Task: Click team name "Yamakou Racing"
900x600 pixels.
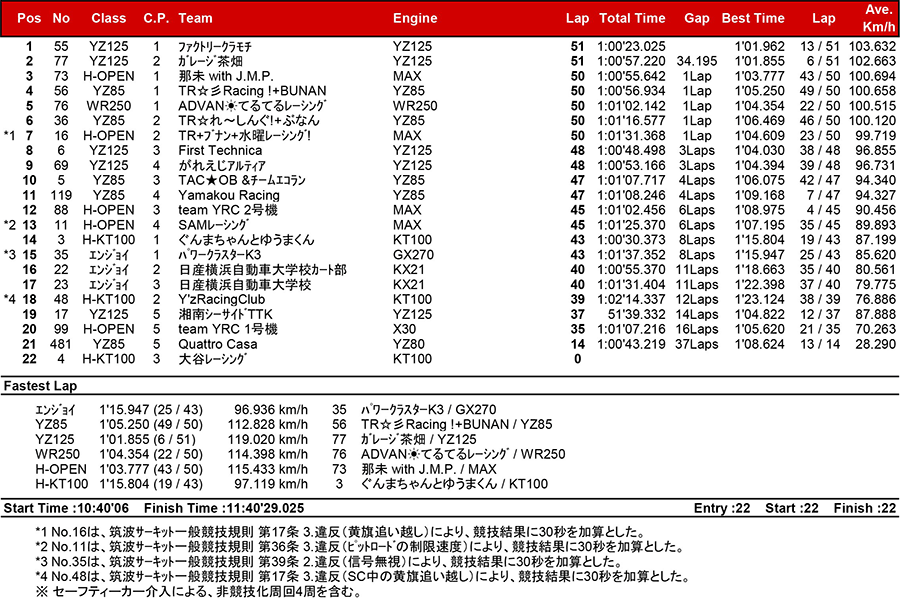Action: tap(229, 195)
